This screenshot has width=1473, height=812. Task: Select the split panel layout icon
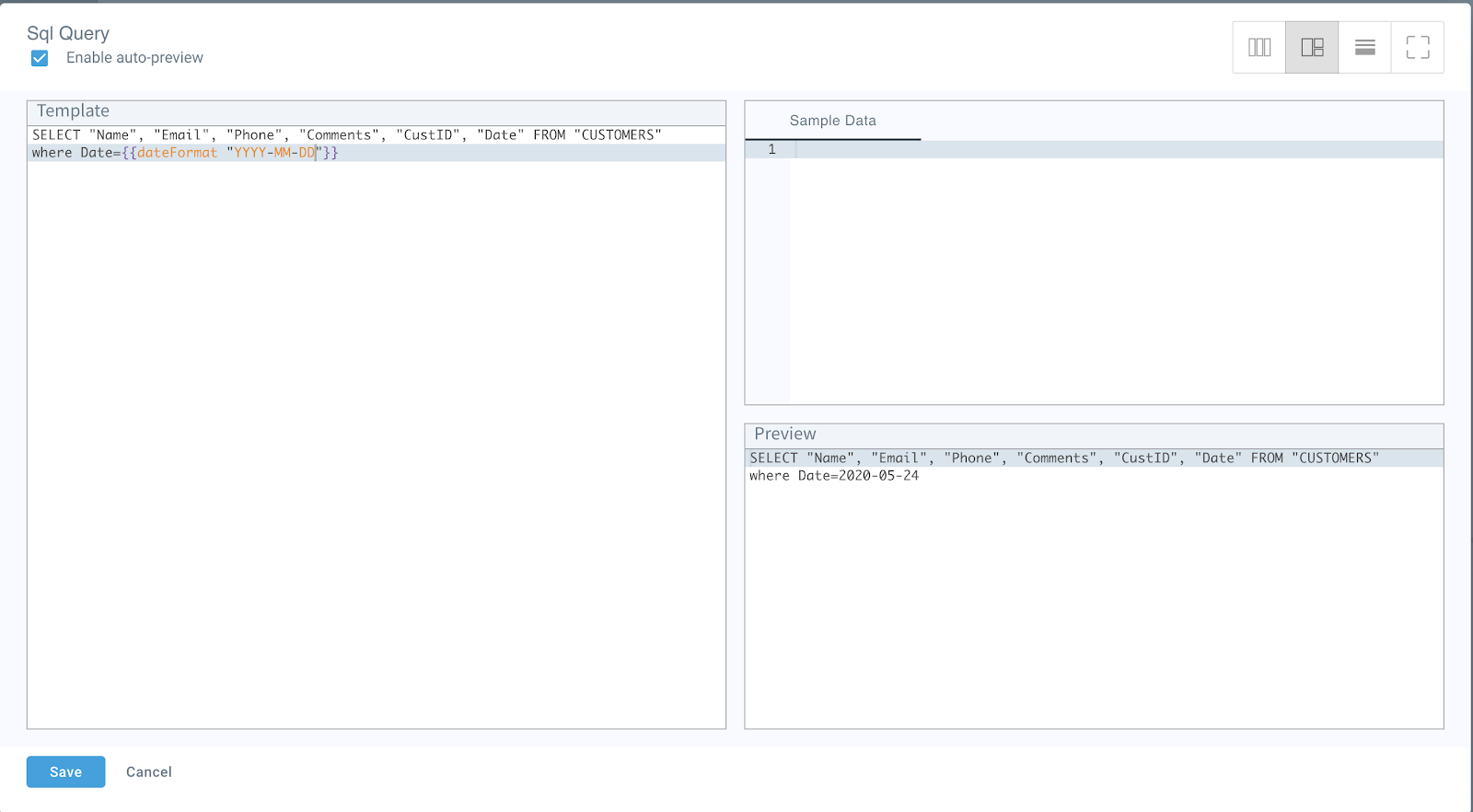tap(1312, 47)
